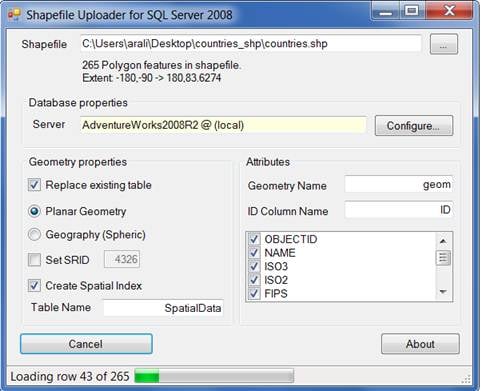Close the Shapefile Uploader window
482x391 pixels.
pos(449,11)
